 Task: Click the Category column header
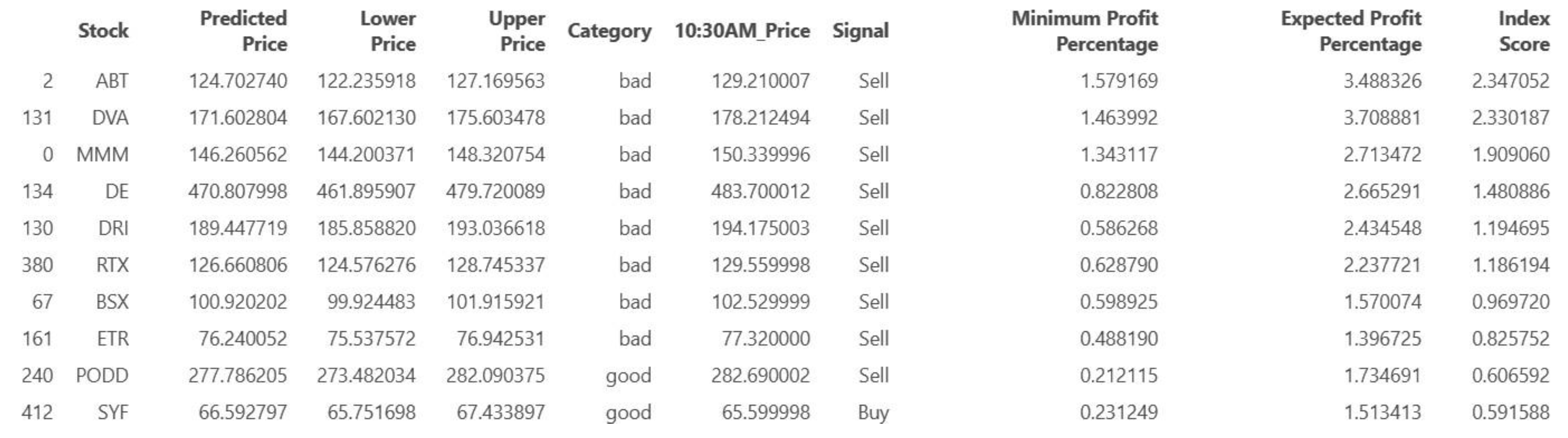[x=609, y=30]
